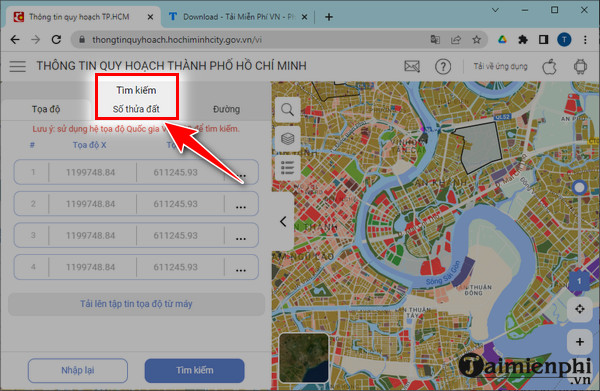Select the Tọa độ search tab

(46, 109)
